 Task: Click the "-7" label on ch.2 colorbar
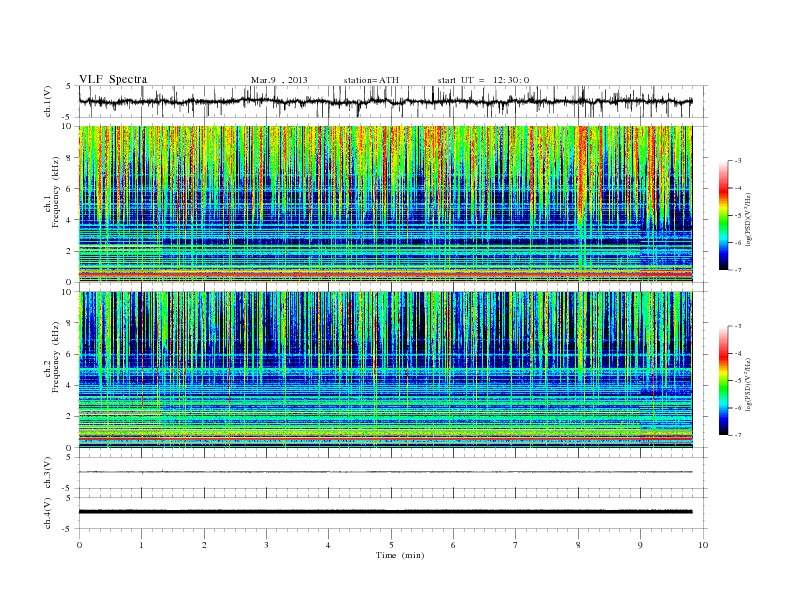738,435
